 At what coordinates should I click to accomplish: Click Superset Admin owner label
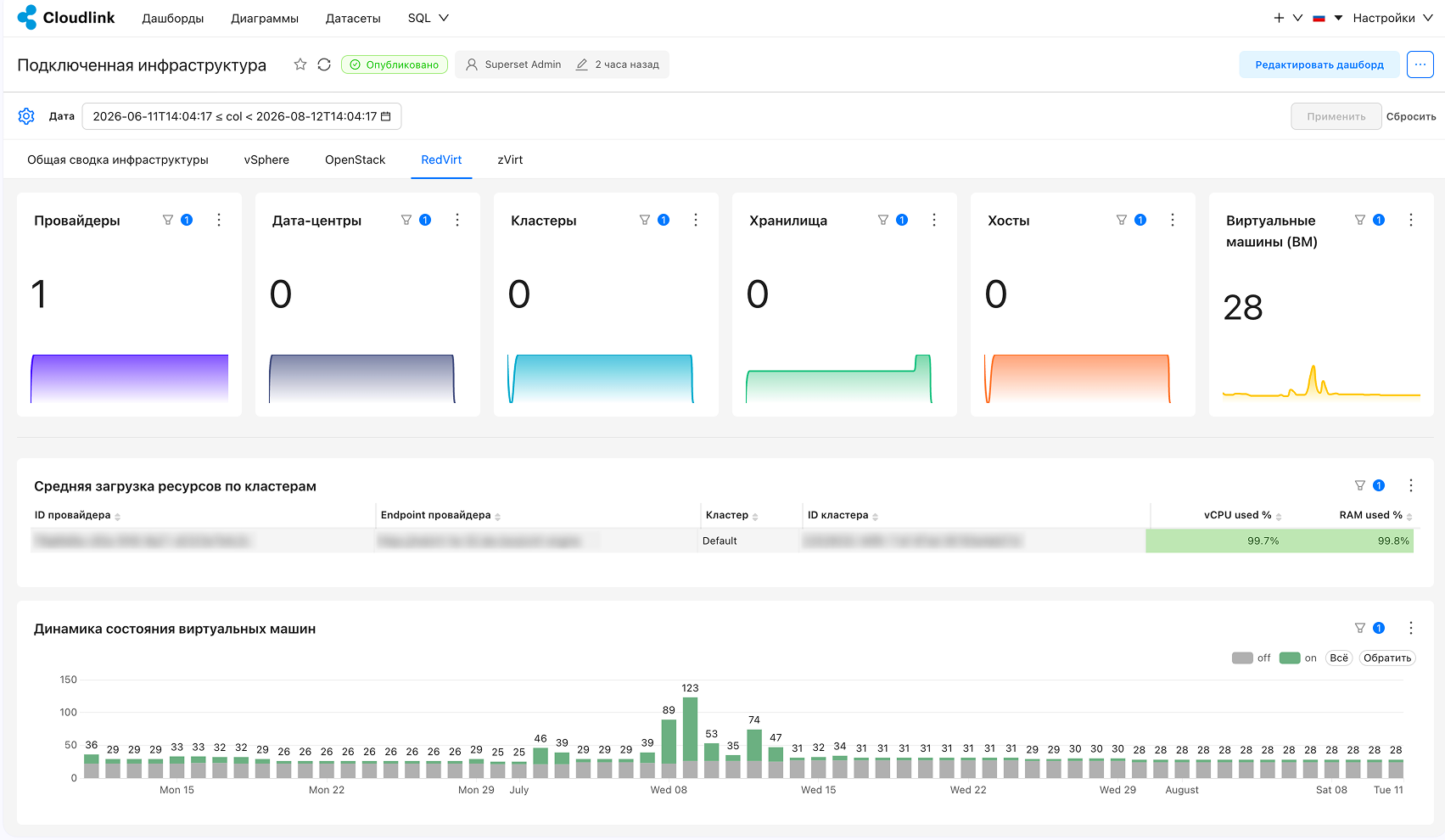tap(514, 64)
